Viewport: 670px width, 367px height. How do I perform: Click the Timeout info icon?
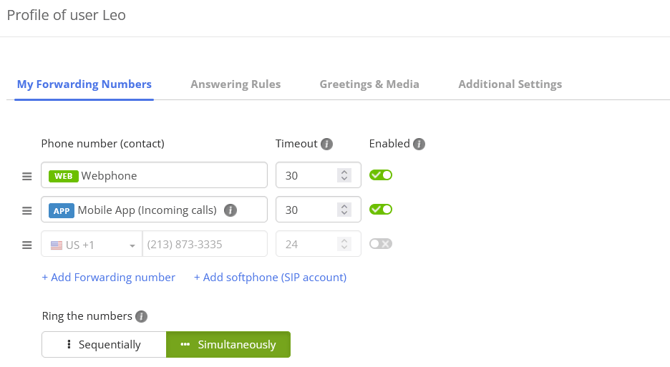click(327, 144)
